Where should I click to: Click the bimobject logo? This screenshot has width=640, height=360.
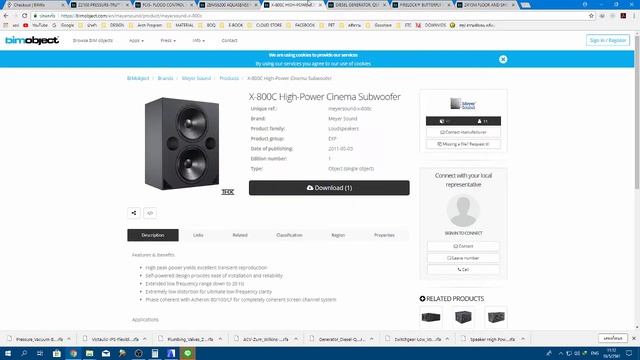pos(32,40)
